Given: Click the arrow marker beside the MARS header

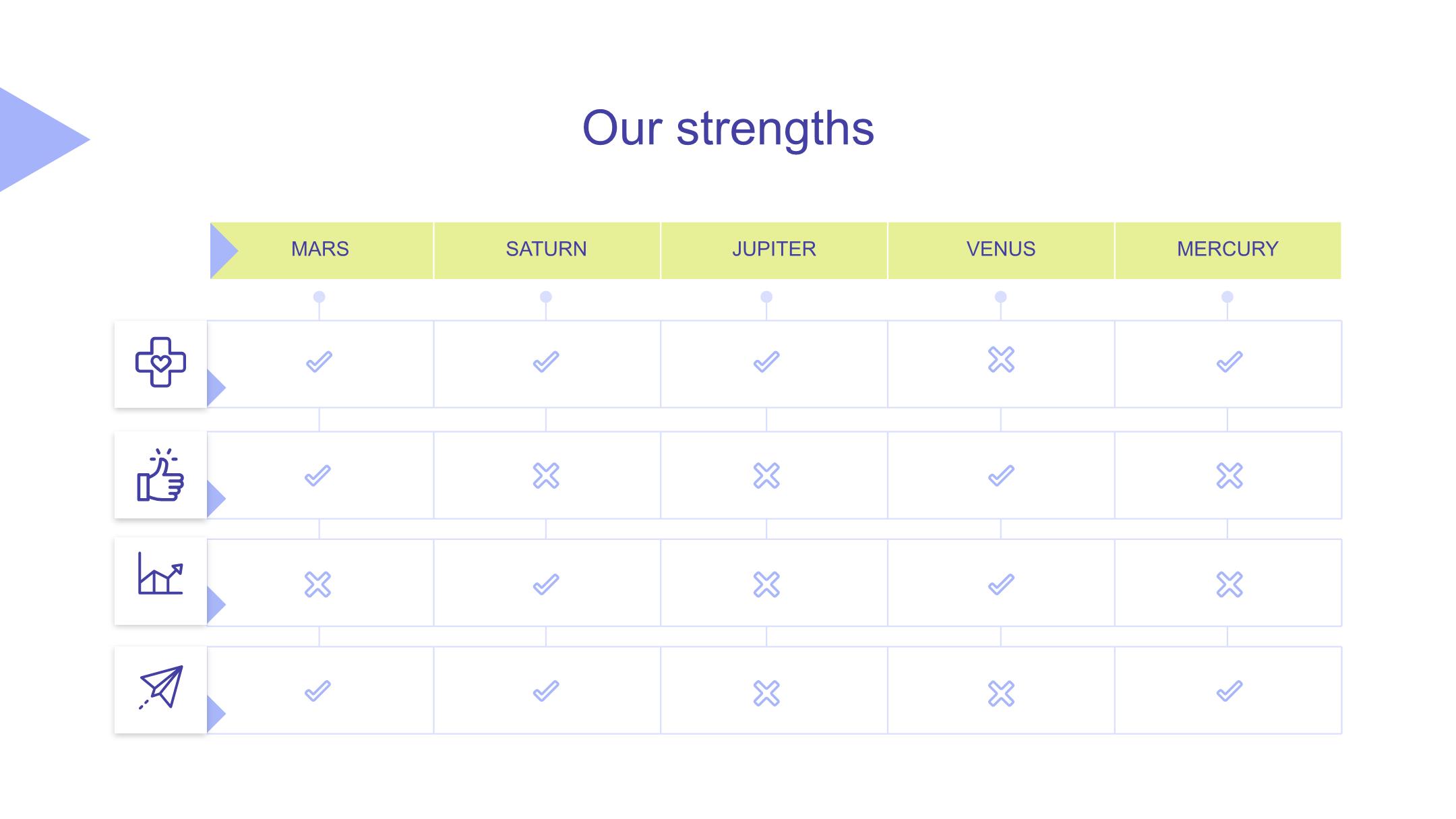Looking at the screenshot, I should click(222, 251).
